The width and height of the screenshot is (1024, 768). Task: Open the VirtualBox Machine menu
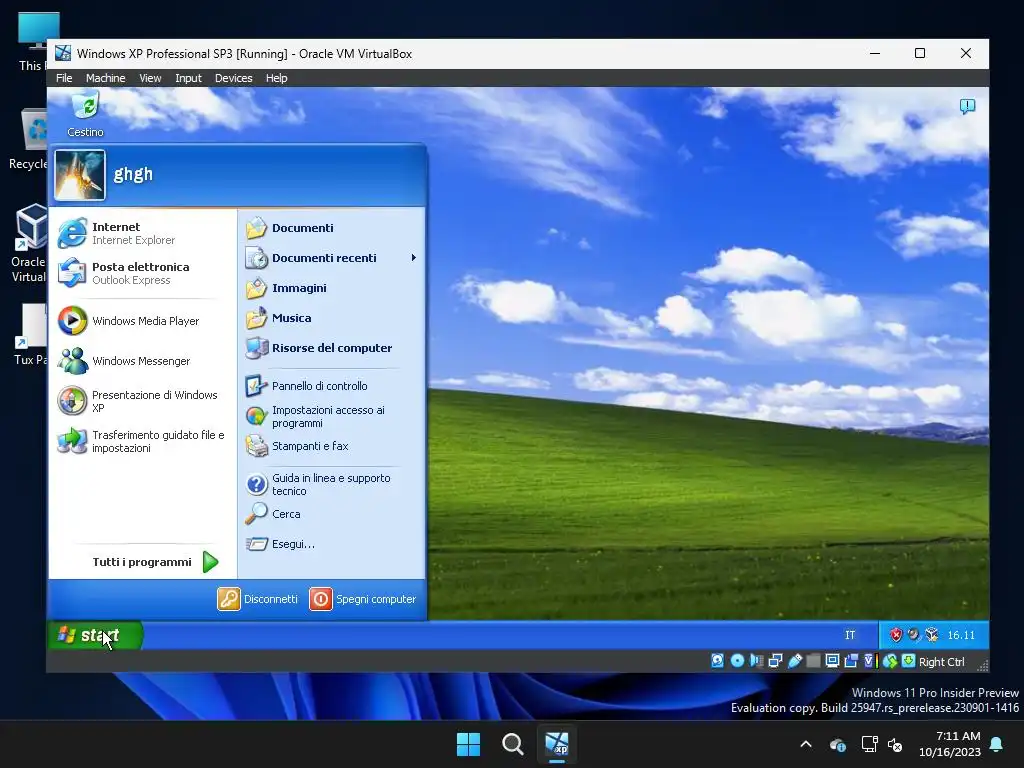point(105,78)
